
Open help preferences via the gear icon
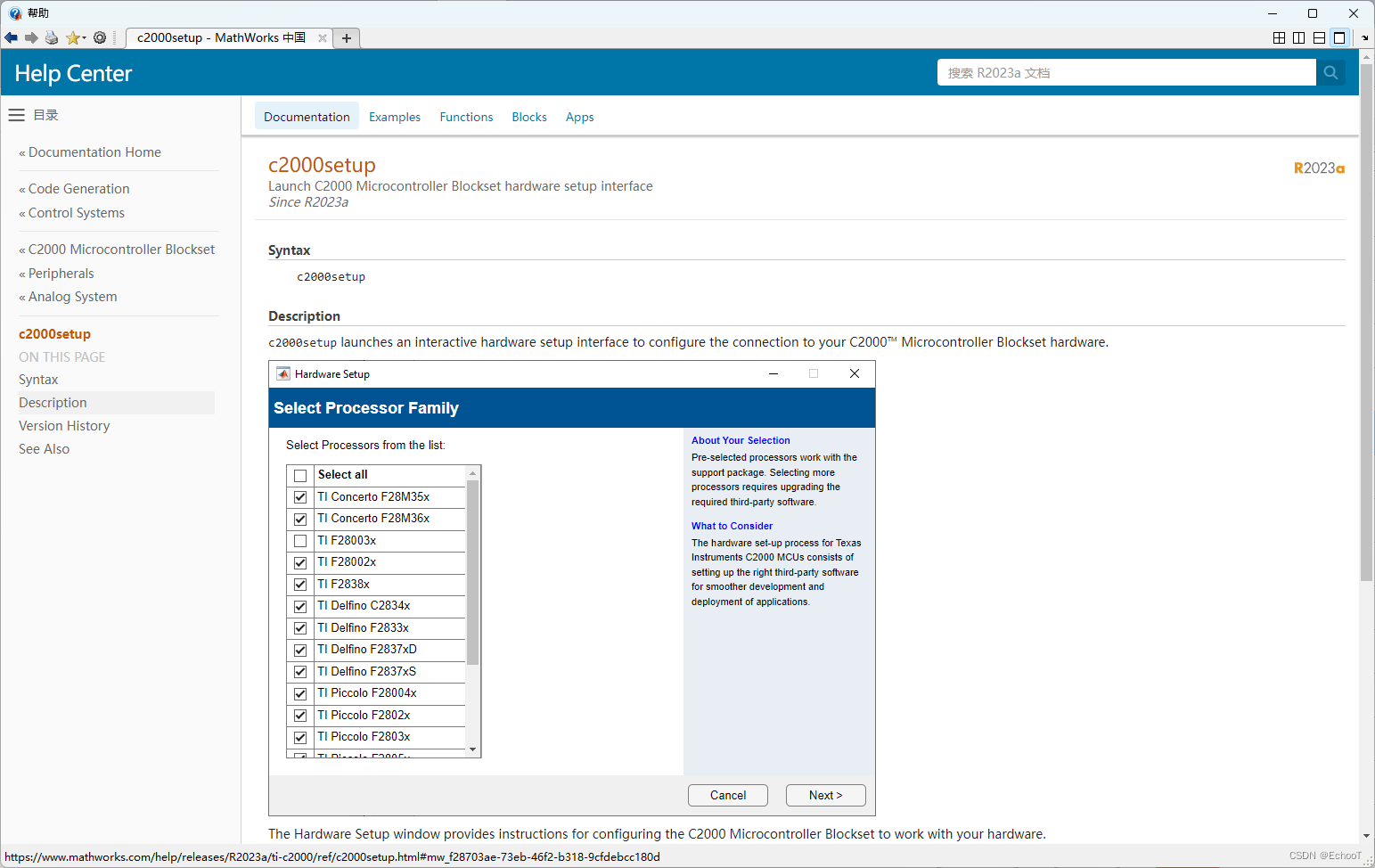(100, 37)
